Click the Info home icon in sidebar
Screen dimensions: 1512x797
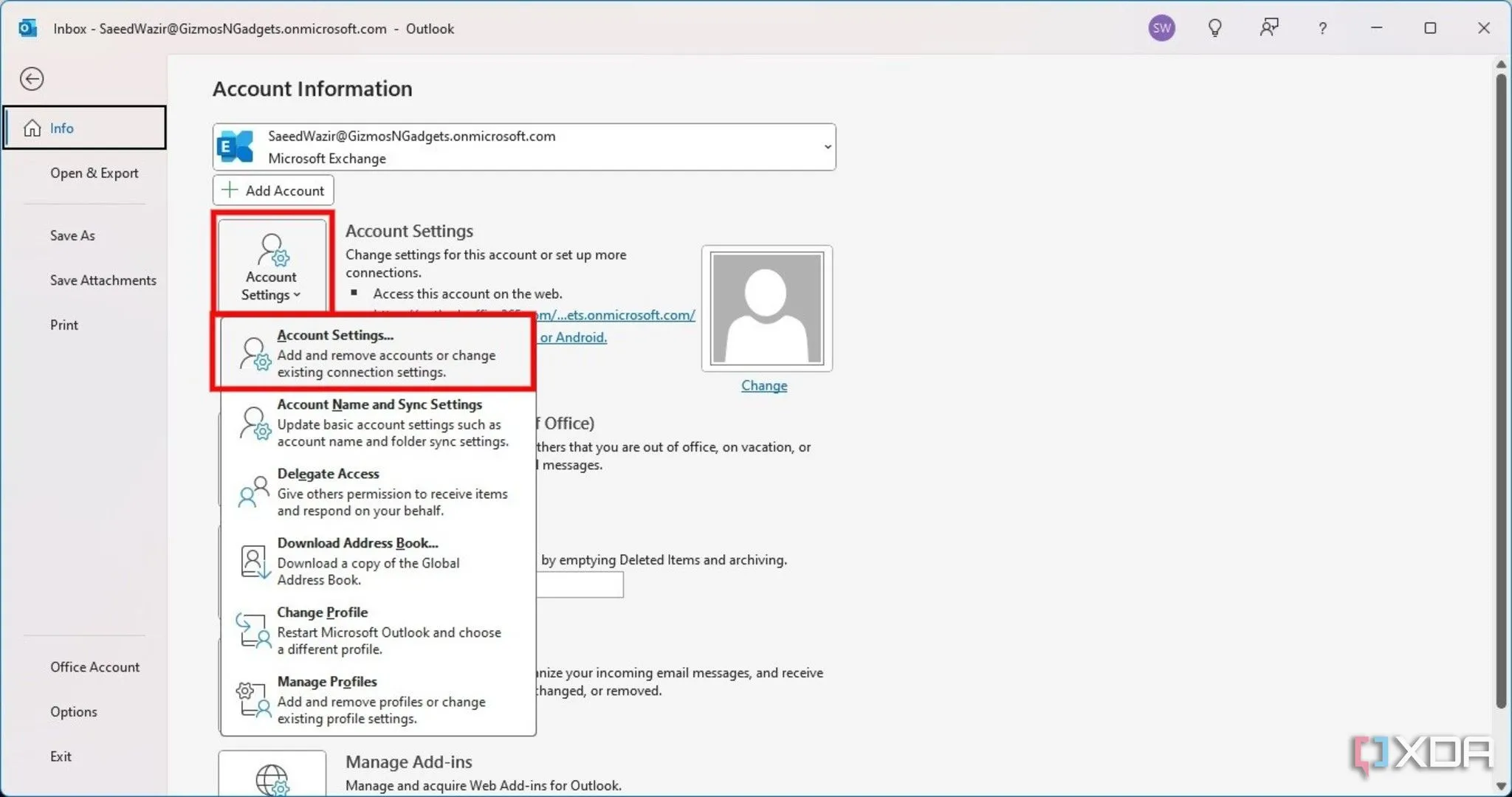32,128
